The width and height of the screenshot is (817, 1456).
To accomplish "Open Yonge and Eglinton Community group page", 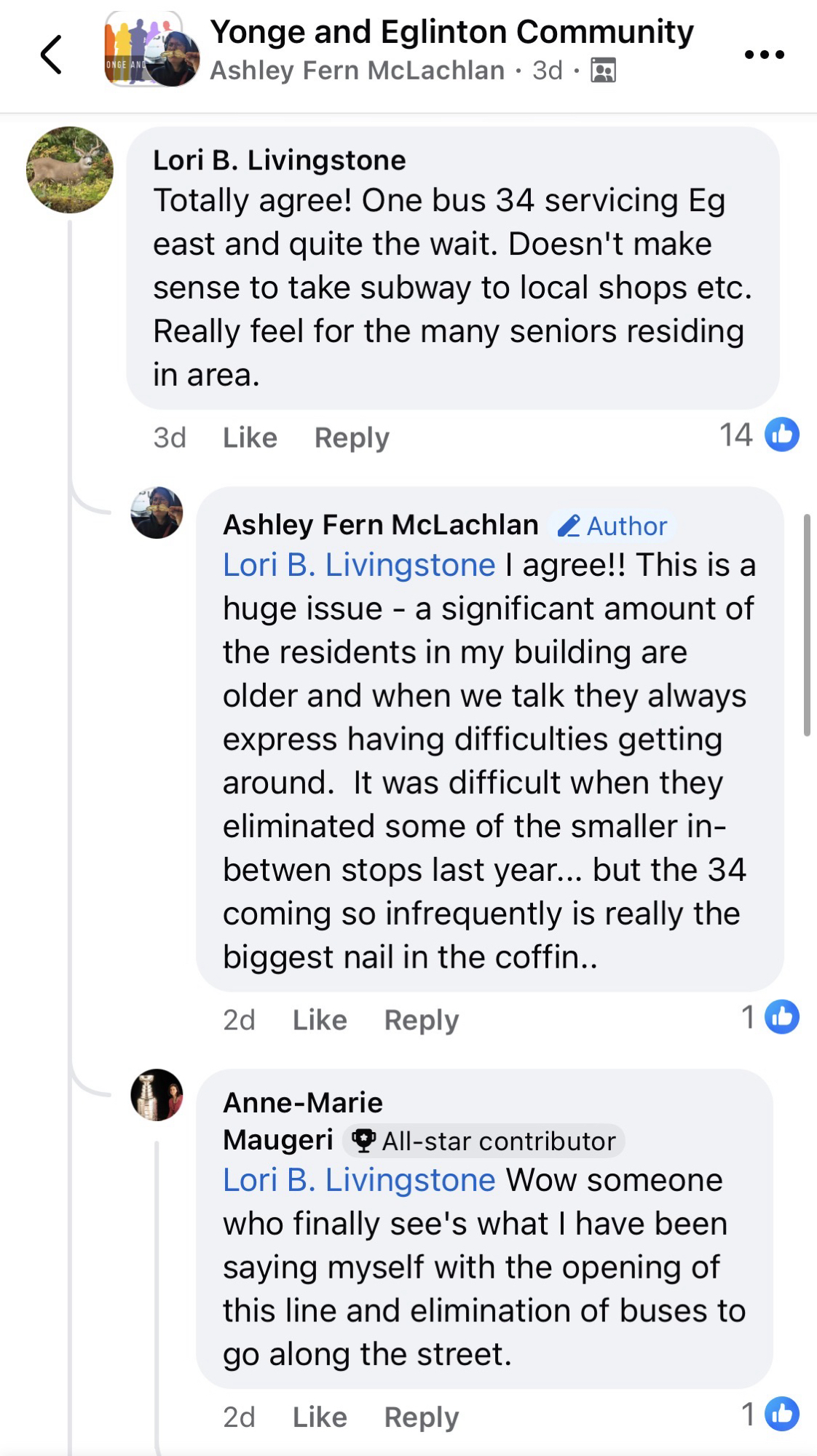I will (x=451, y=32).
